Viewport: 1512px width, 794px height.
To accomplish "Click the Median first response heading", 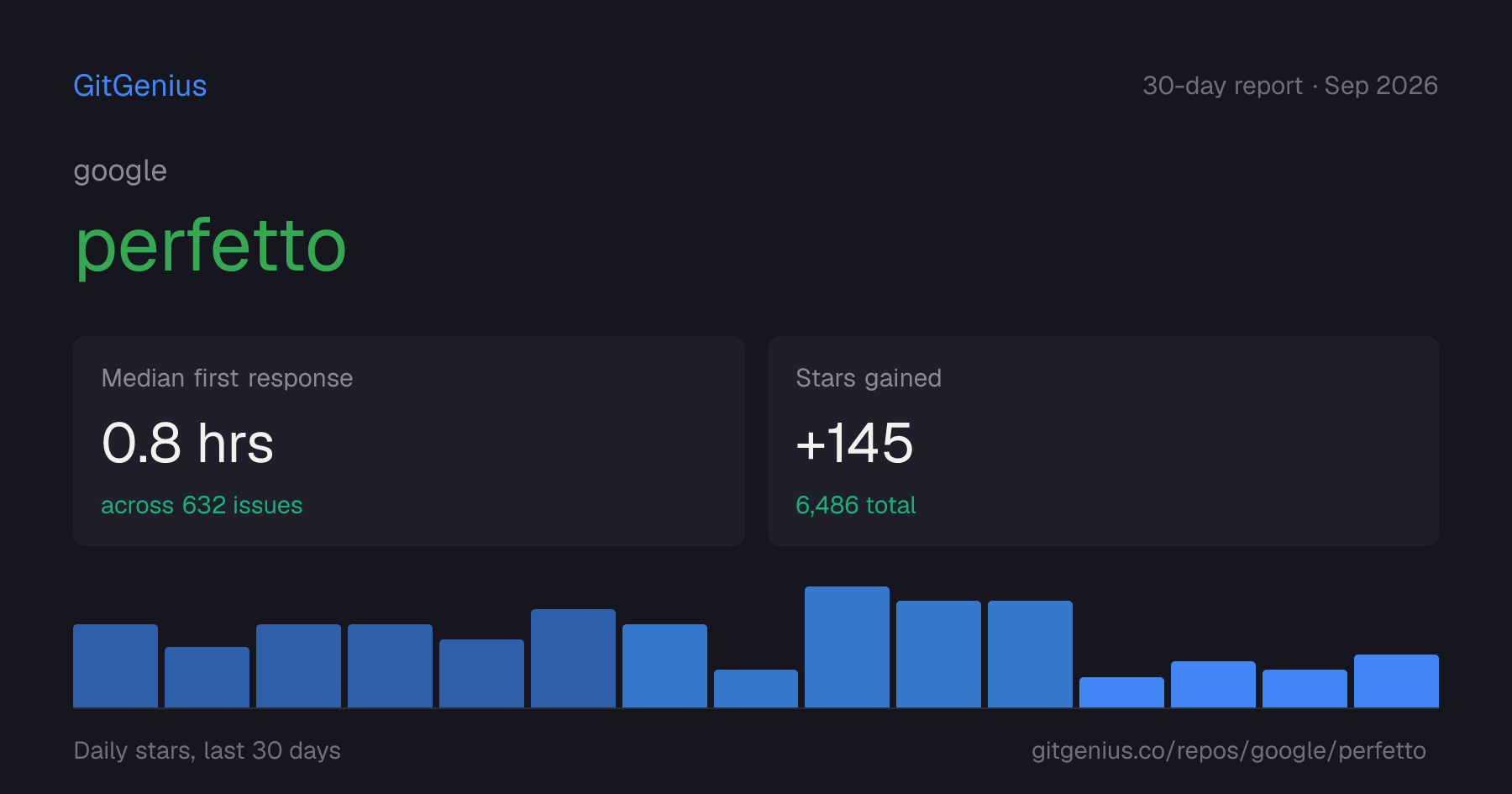I will [x=227, y=378].
